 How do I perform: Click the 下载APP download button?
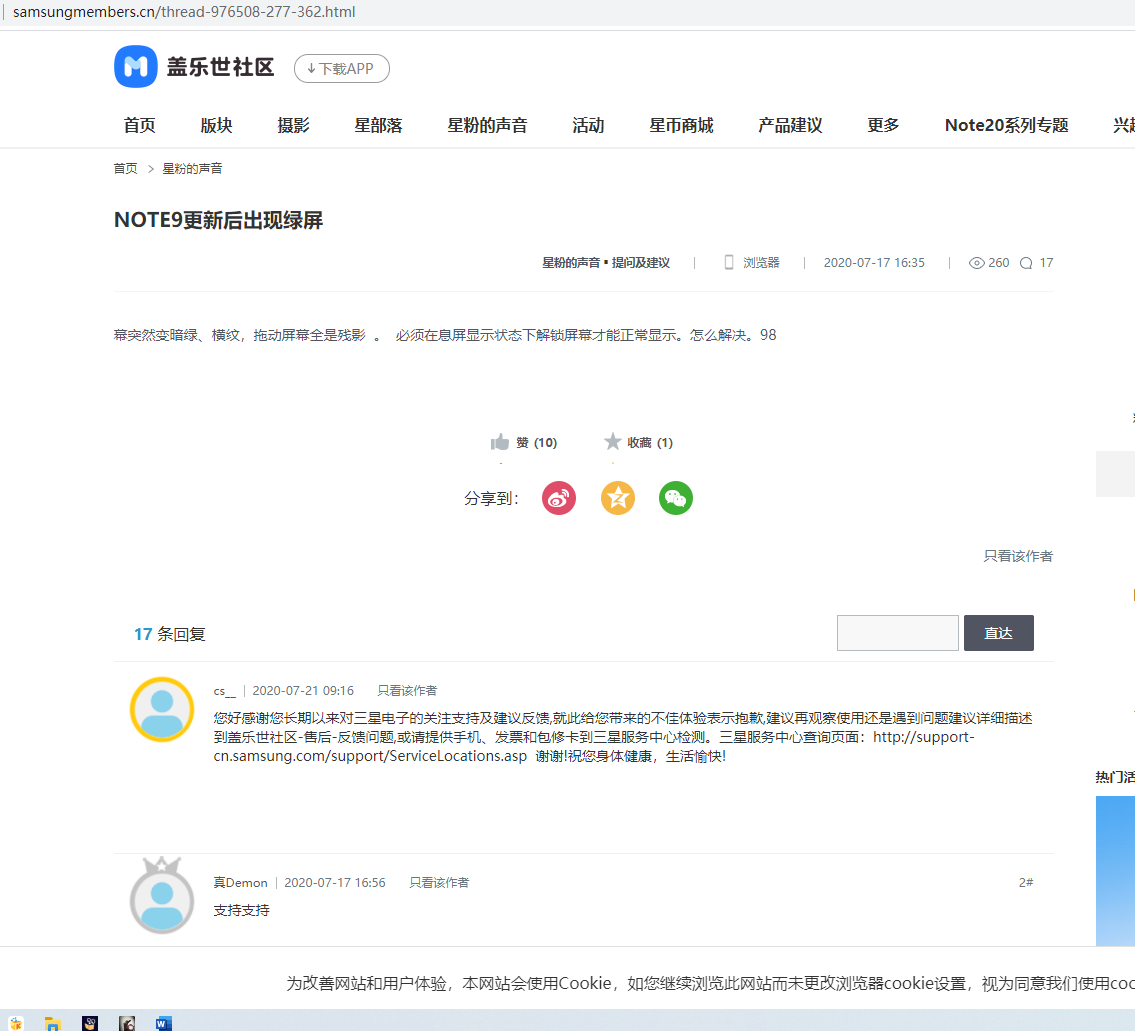342,69
